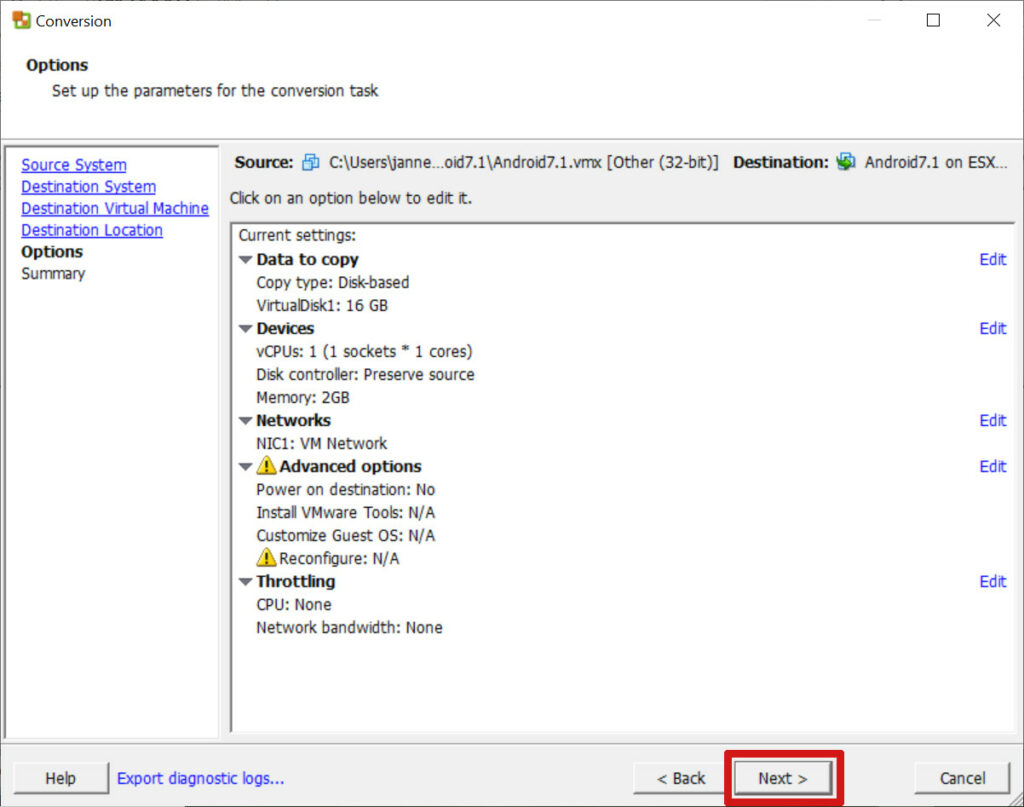
Task: Click the destination ESX server icon
Action: (846, 162)
